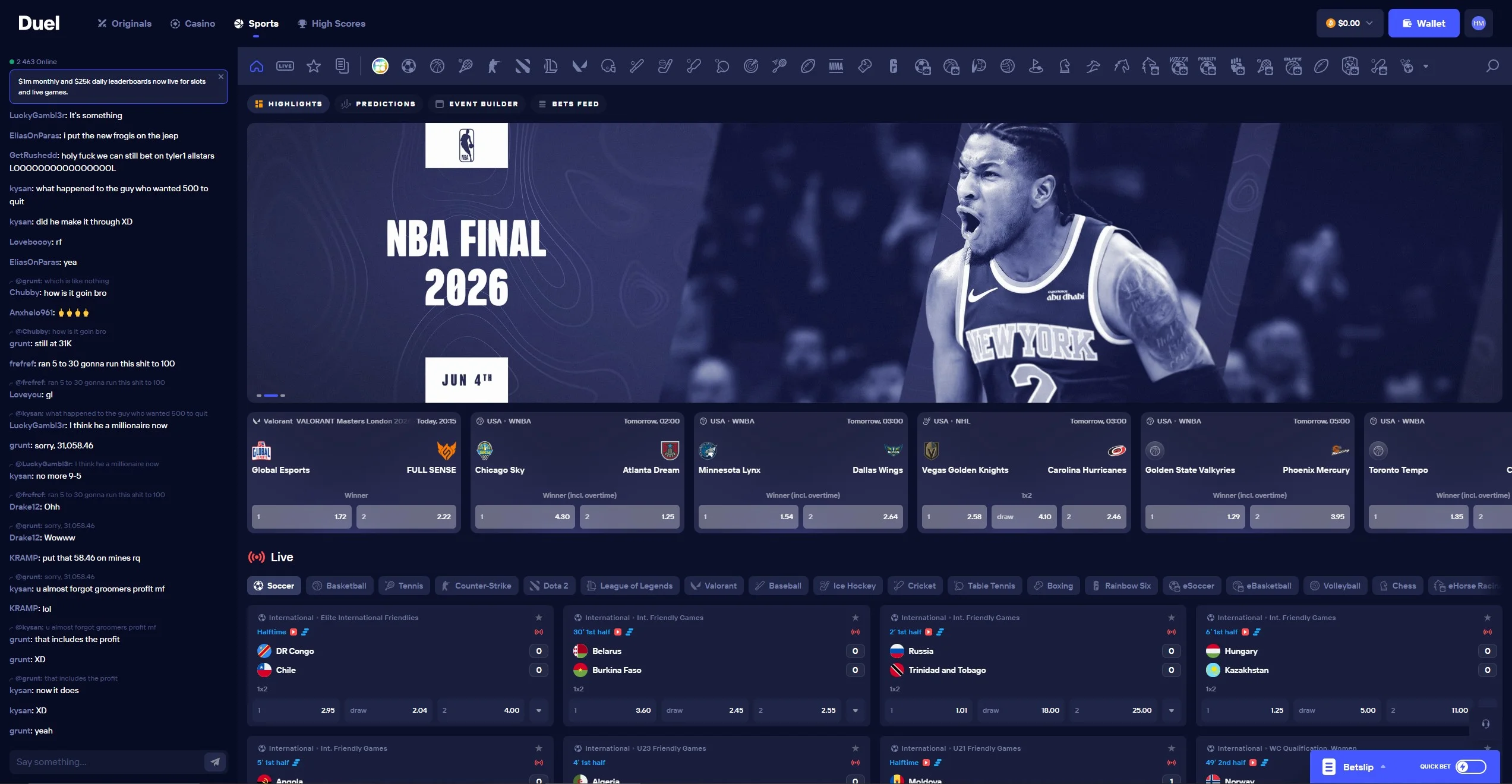Open the LIVE events icon
1512x784 pixels.
click(x=285, y=66)
